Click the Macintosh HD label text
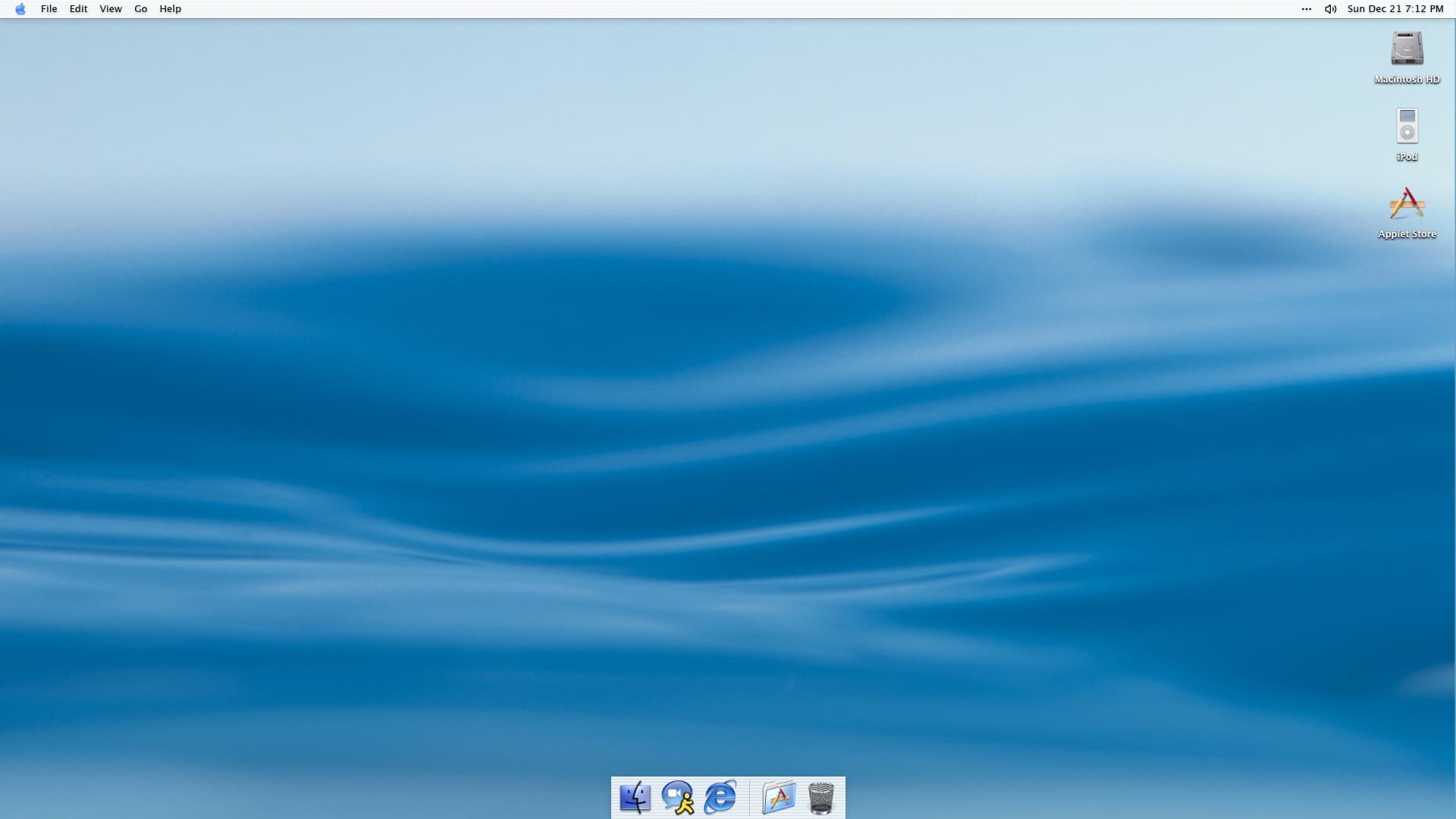 [1407, 80]
